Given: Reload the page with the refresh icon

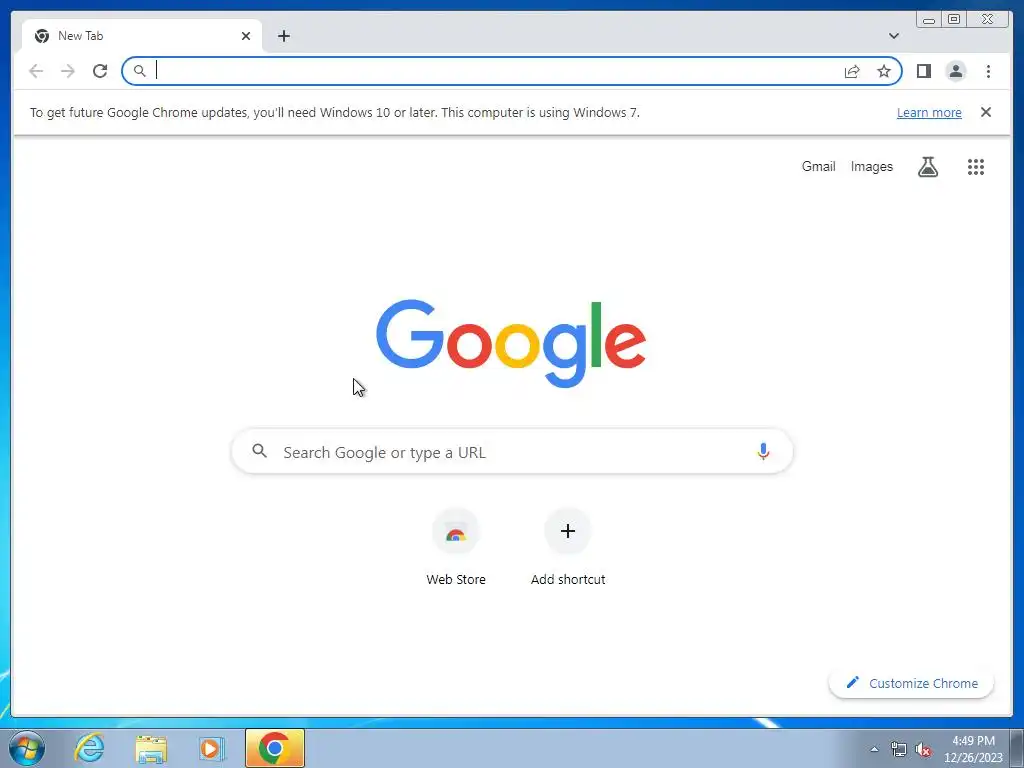Looking at the screenshot, I should coord(100,71).
